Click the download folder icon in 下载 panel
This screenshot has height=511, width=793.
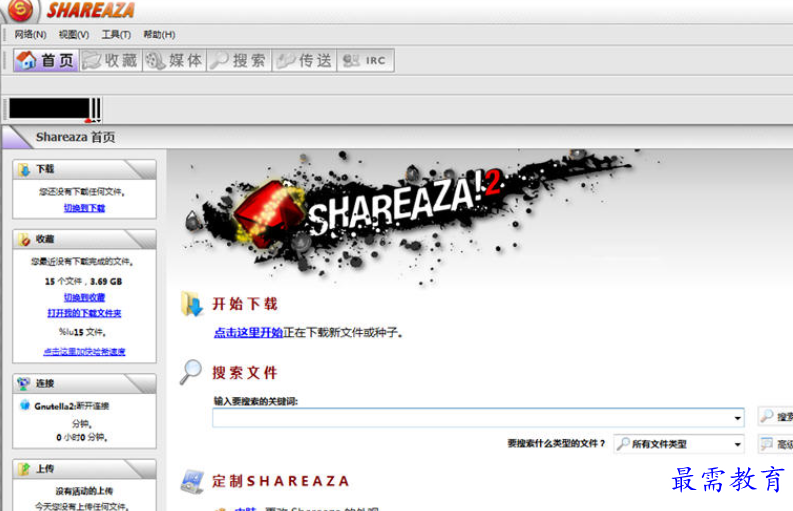point(24,169)
